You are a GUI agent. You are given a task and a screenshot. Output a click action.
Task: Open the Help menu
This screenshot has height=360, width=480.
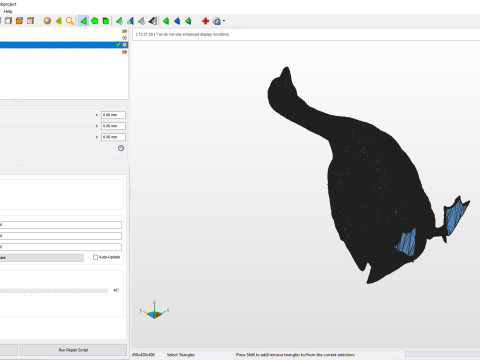pyautogui.click(x=8, y=11)
